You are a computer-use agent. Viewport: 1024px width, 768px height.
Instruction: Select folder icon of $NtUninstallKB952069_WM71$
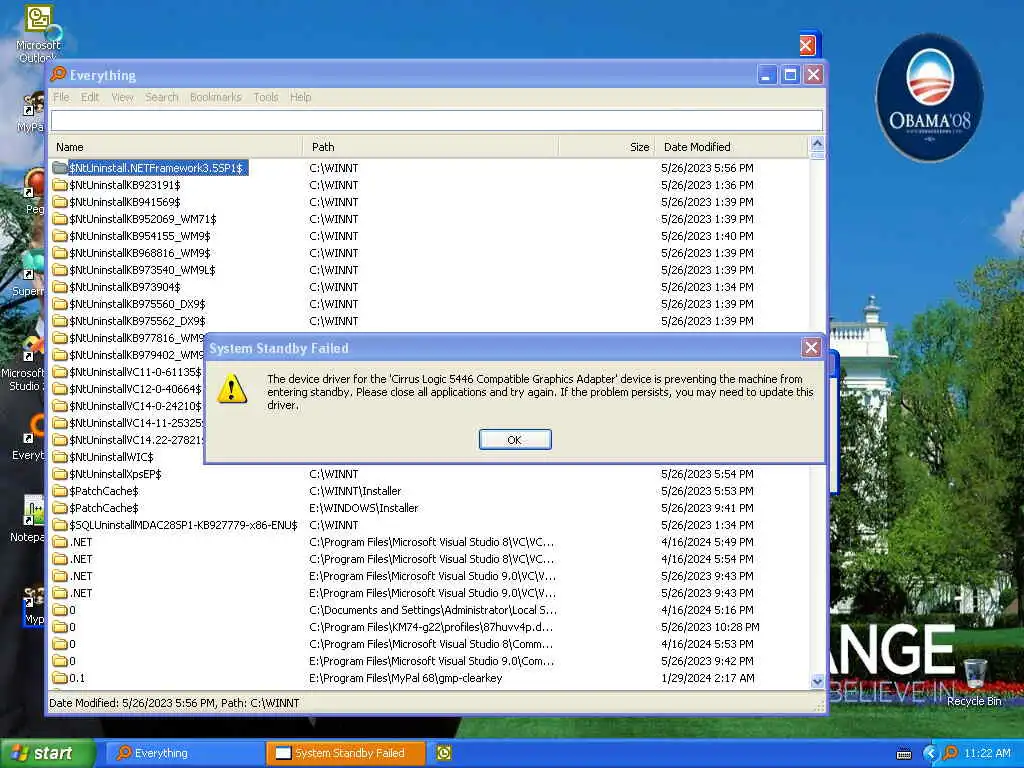(60, 219)
